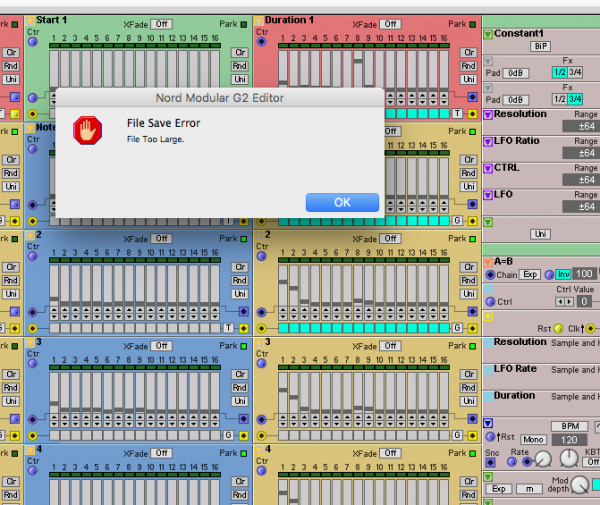This screenshot has width=600, height=505.
Task: Click the Clk yellow connector
Action: pyautogui.click(x=590, y=328)
